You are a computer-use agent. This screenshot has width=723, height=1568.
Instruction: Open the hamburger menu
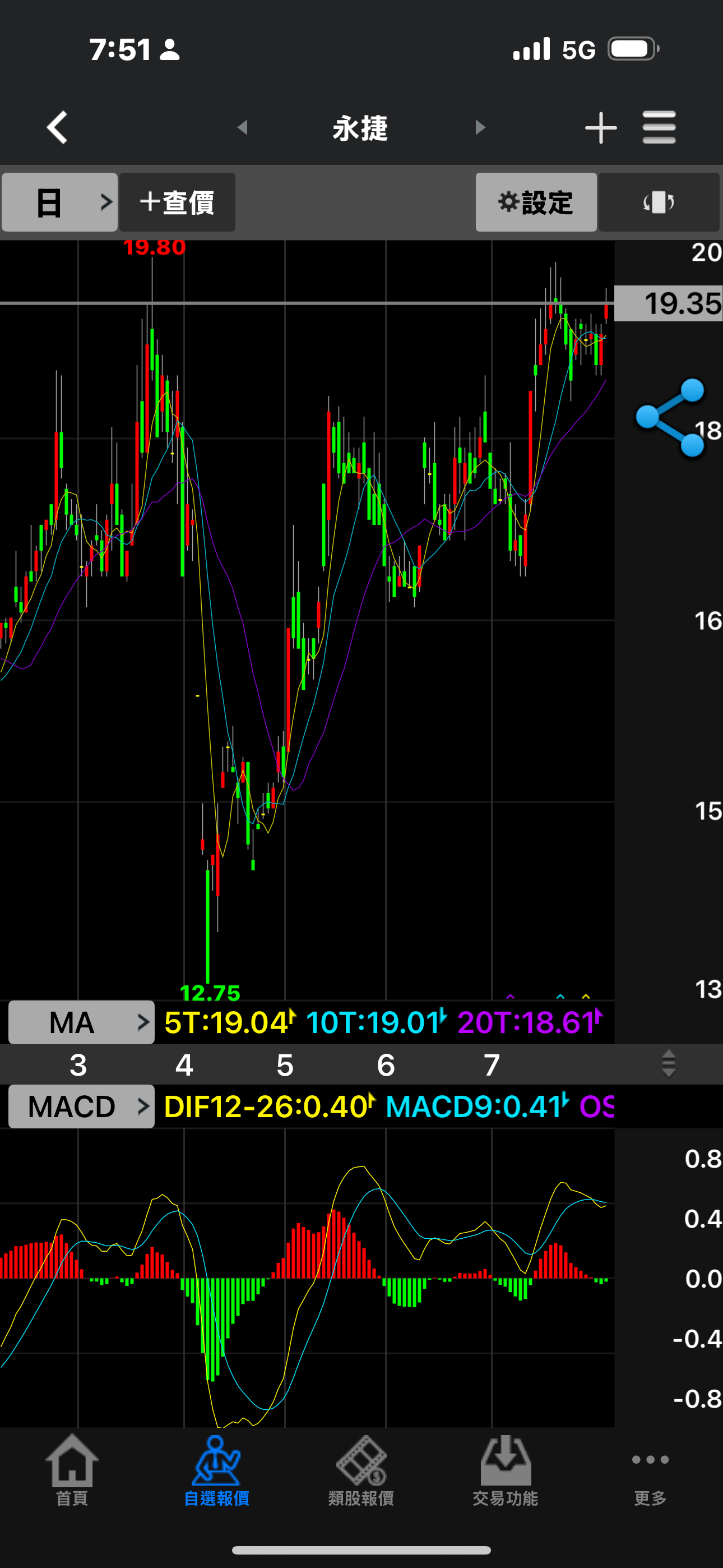coord(659,128)
